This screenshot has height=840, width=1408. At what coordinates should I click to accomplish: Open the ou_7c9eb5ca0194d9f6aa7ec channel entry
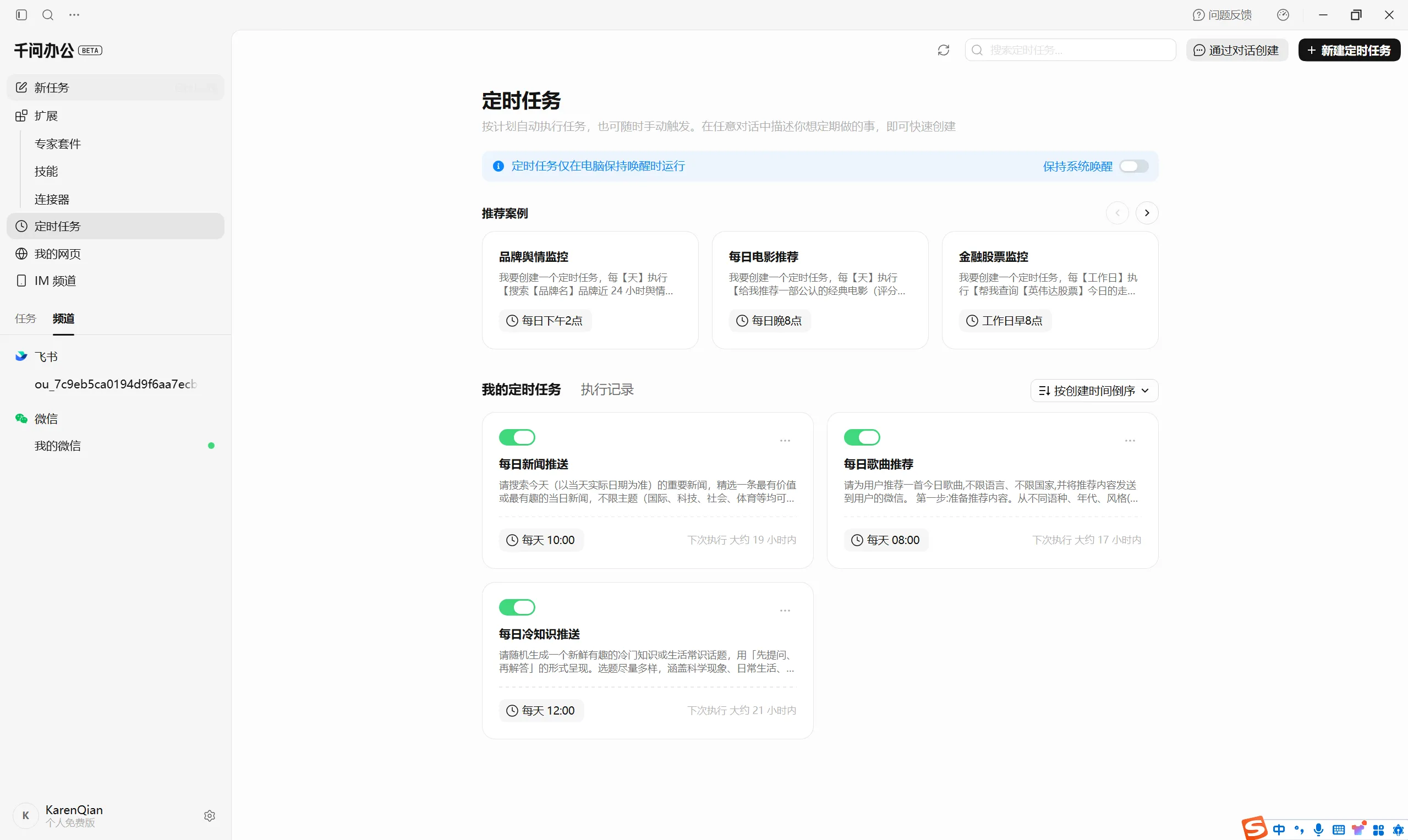point(116,384)
